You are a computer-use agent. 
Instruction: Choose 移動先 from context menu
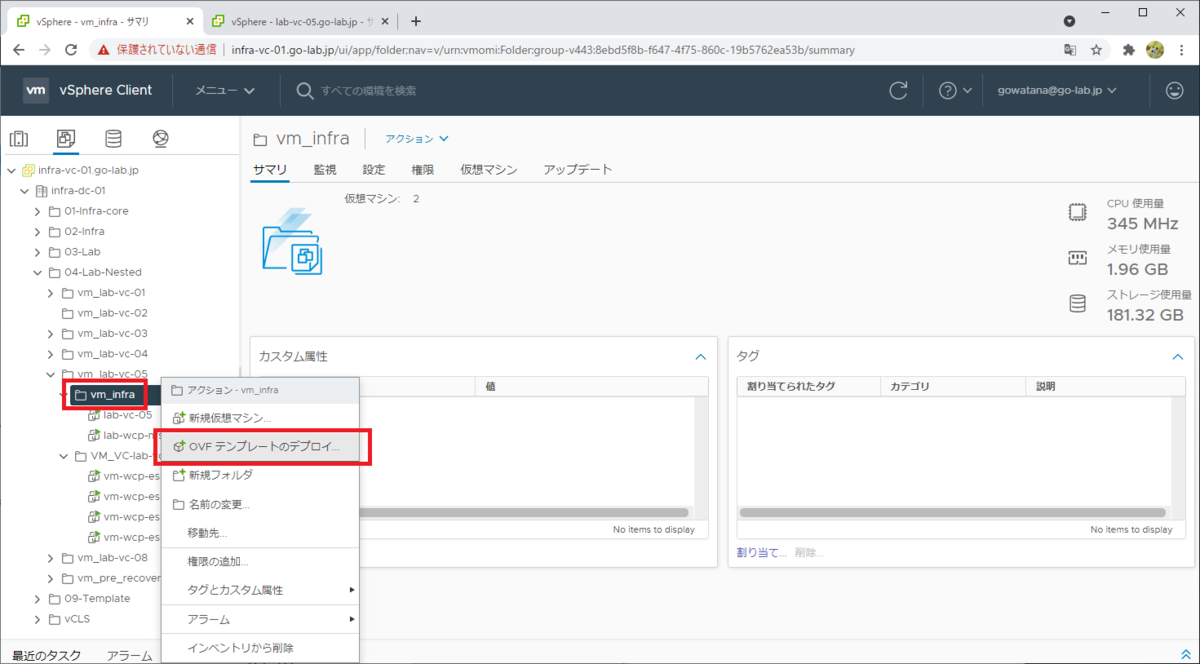(259, 533)
